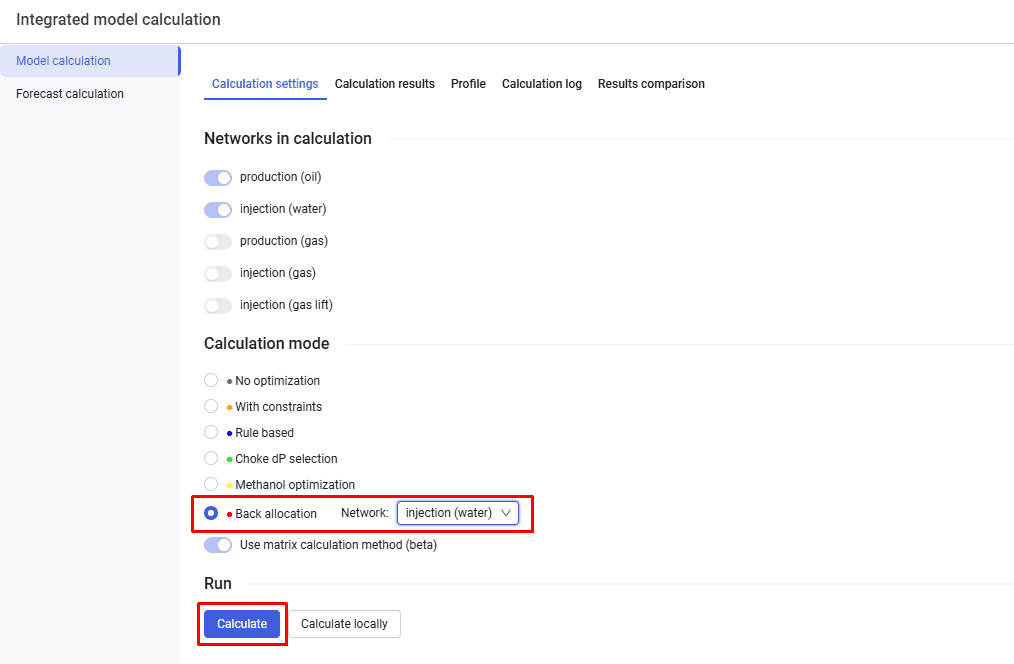Viewport: 1014px width, 664px height.
Task: Toggle the production (oil) network switch
Action: click(218, 178)
